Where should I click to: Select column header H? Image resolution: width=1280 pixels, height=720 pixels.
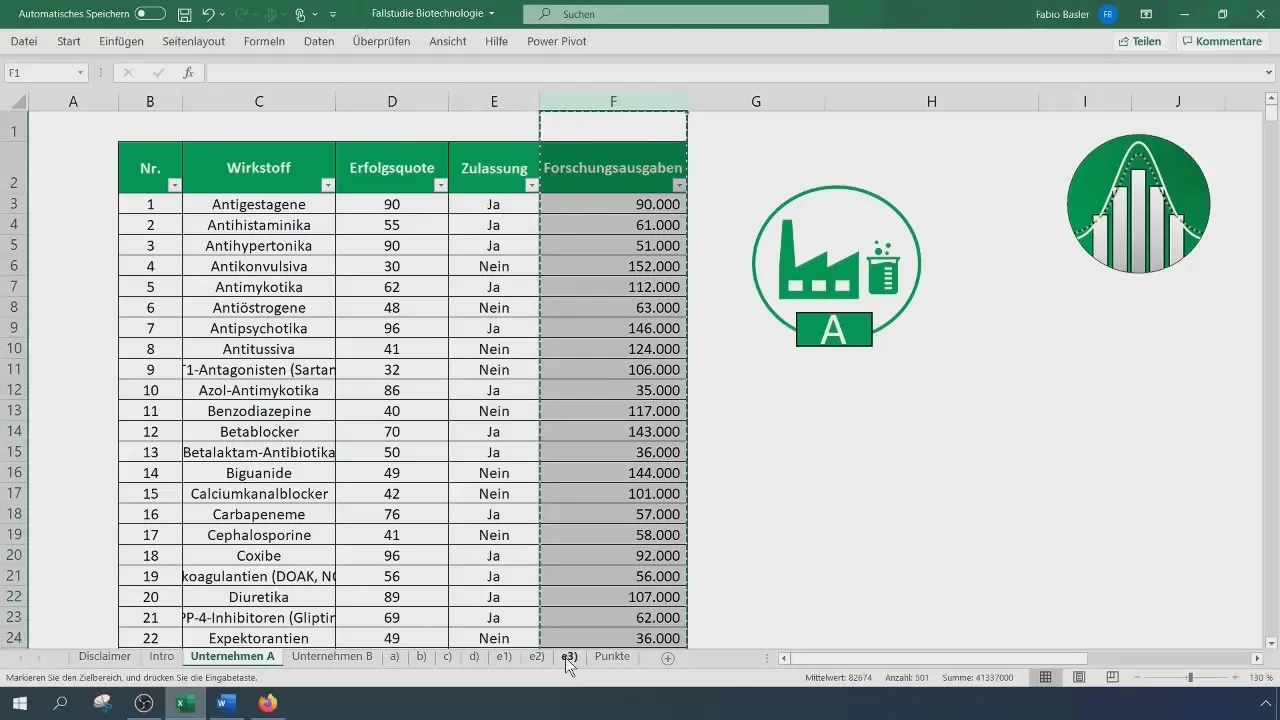(x=932, y=101)
